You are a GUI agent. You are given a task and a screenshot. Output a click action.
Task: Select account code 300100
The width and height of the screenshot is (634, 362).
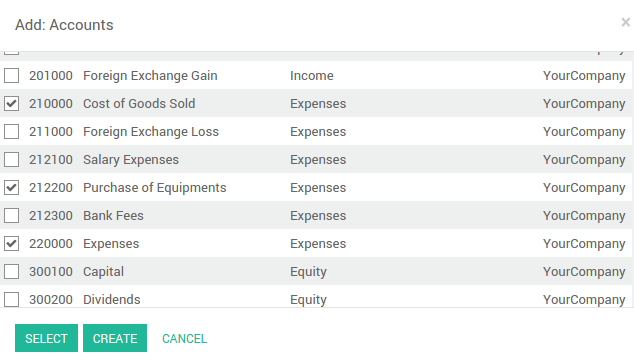[x=51, y=271]
